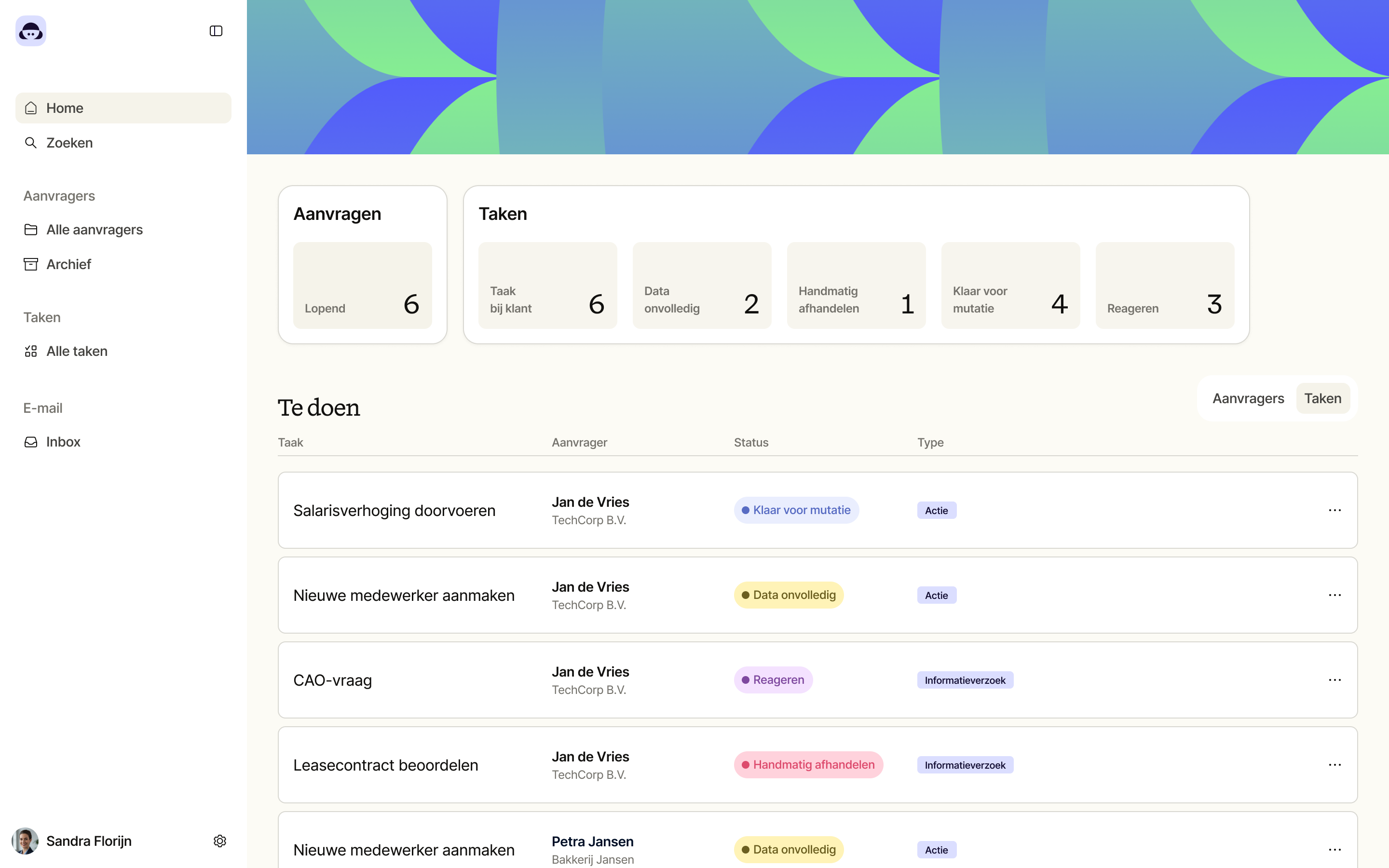Open the Taken section header

502,213
